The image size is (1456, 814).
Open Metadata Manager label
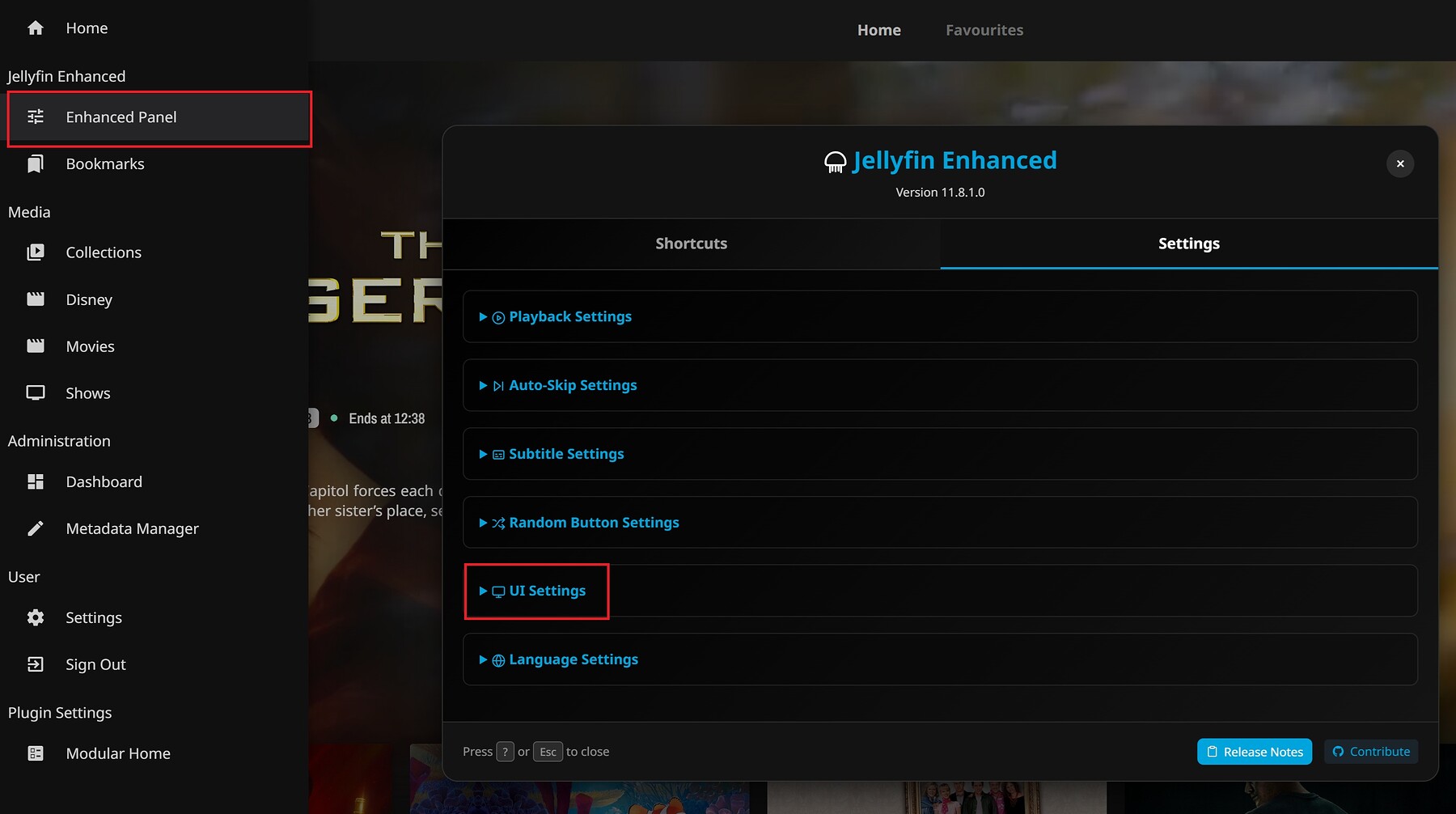(x=133, y=529)
